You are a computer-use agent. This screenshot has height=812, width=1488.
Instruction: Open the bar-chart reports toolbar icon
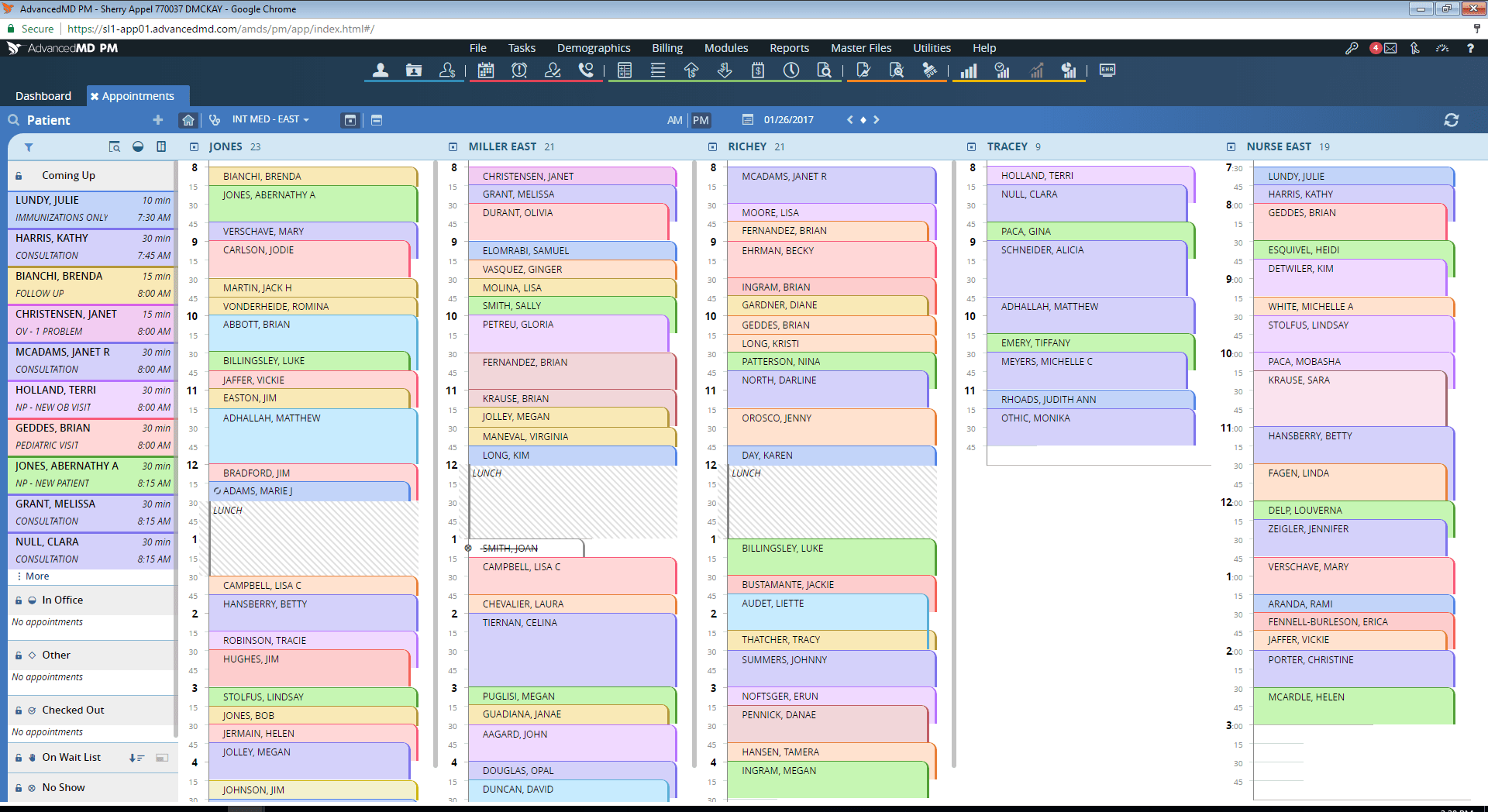click(x=969, y=71)
